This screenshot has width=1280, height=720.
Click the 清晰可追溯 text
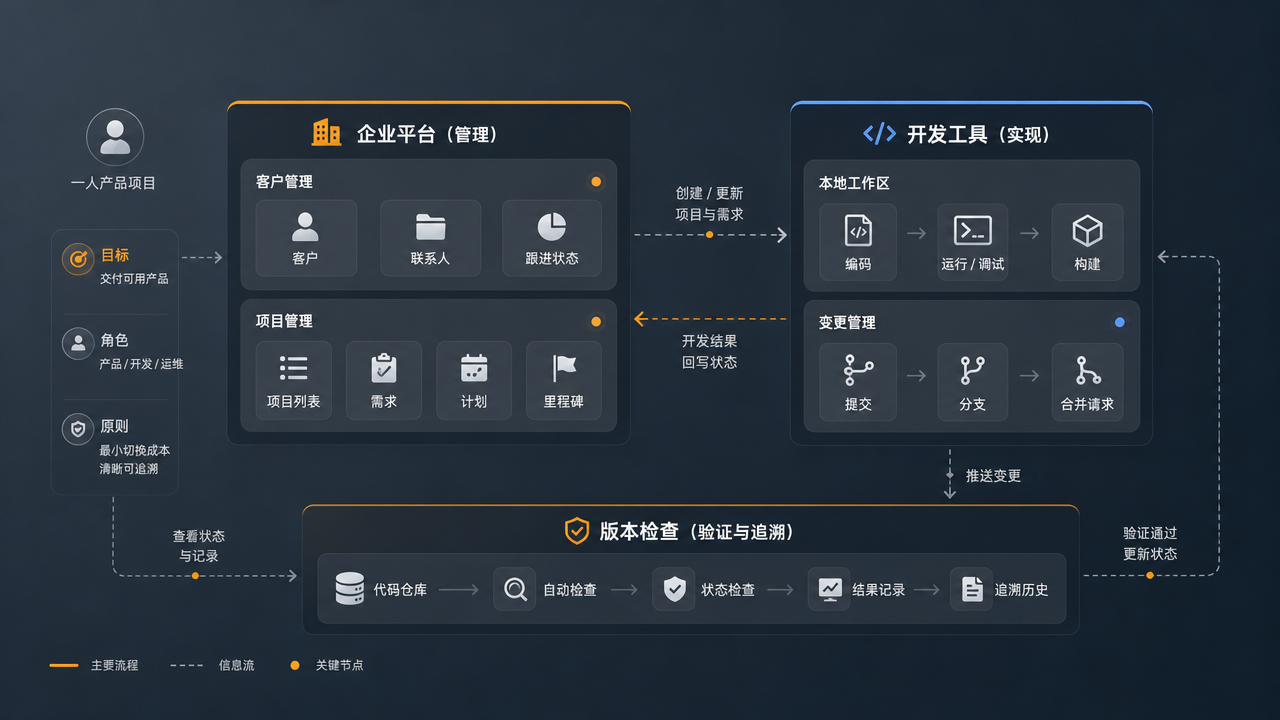(x=129, y=468)
